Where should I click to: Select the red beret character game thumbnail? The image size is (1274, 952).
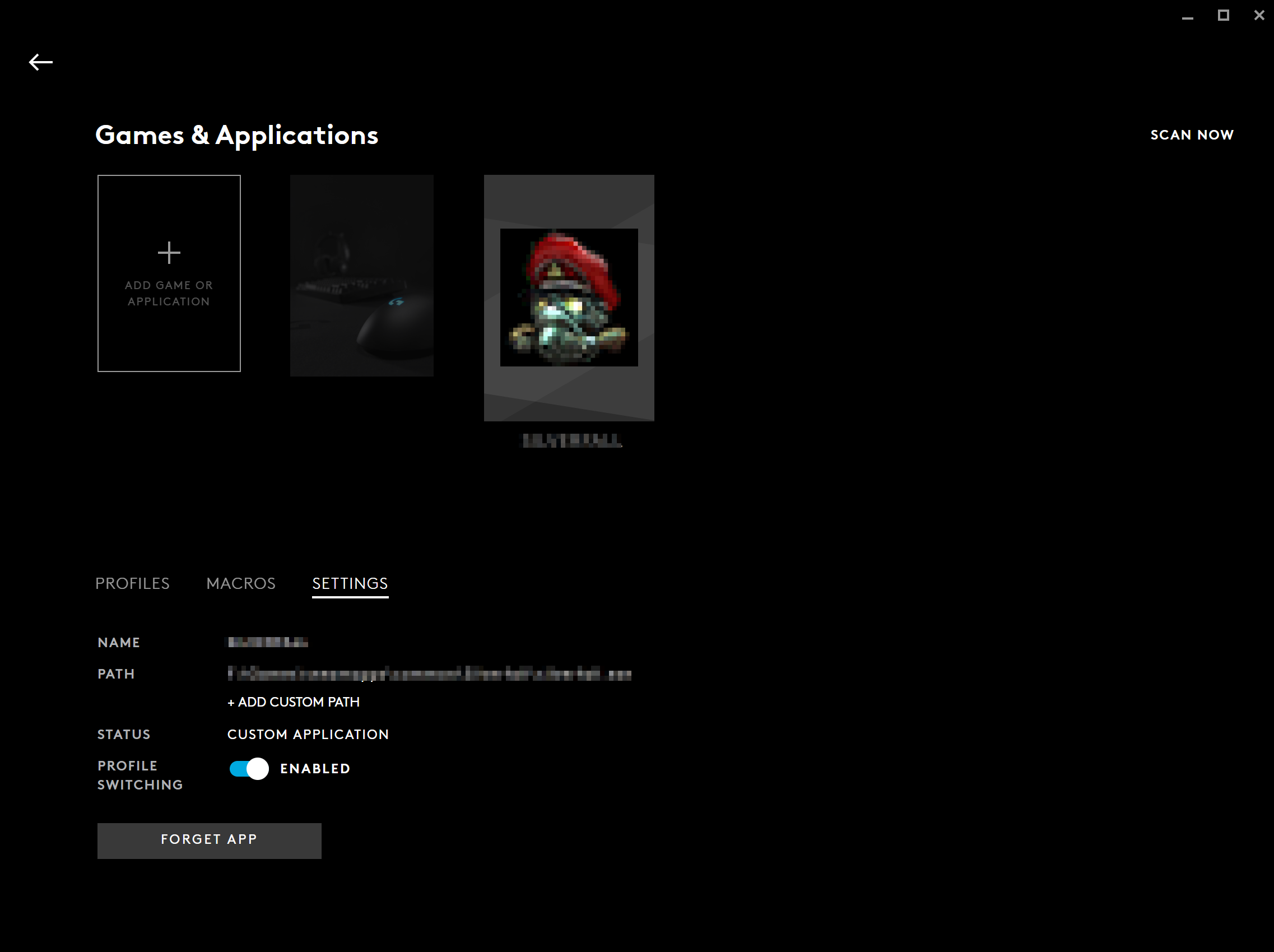(x=569, y=297)
